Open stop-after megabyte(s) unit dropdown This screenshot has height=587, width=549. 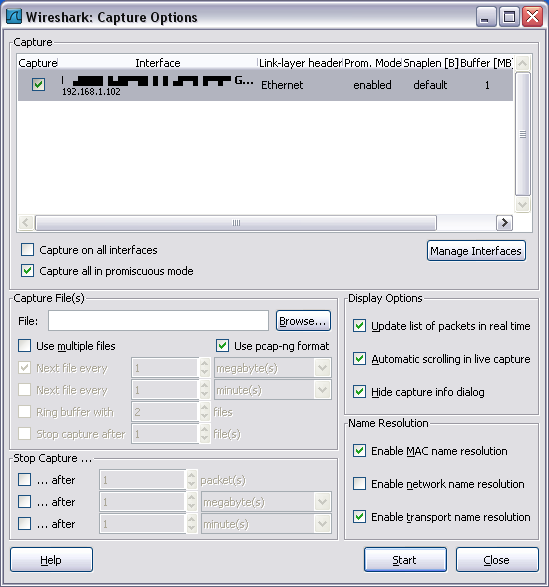pos(266,502)
